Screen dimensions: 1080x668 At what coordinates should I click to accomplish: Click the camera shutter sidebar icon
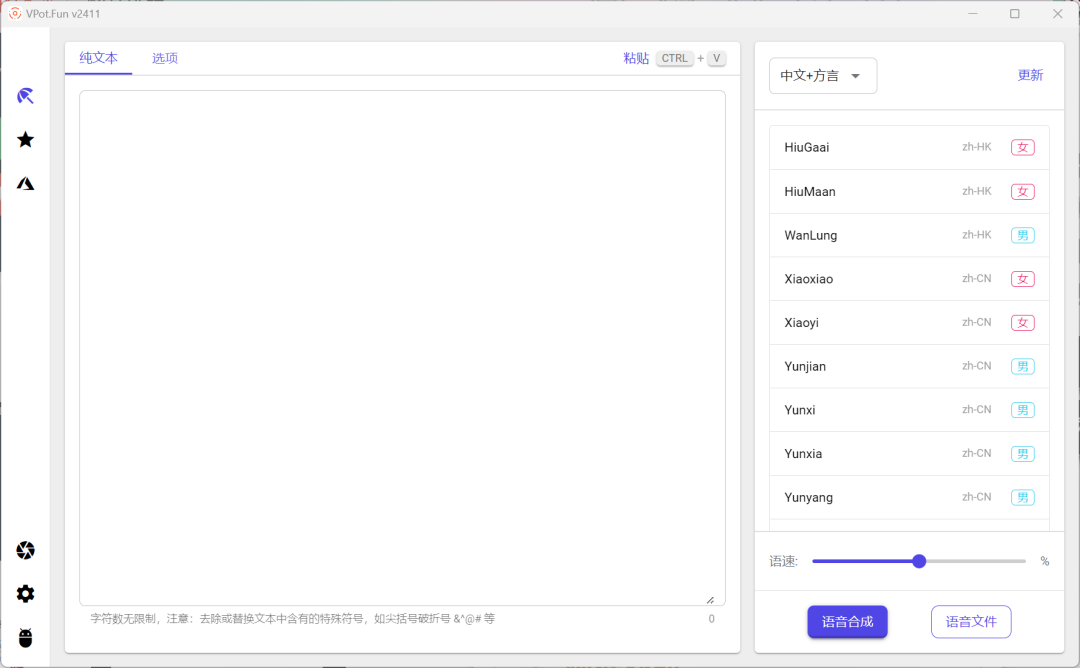point(25,550)
